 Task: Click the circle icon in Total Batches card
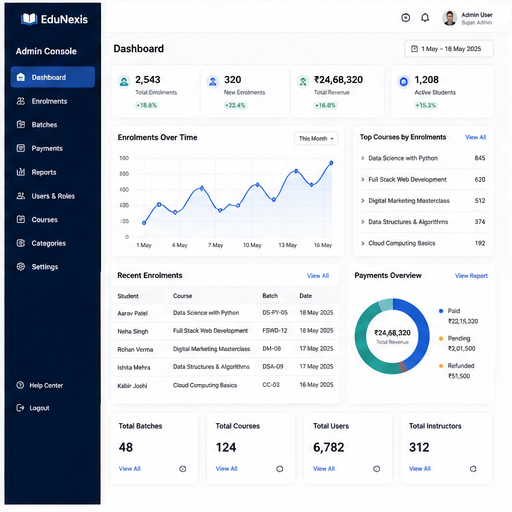[183, 469]
